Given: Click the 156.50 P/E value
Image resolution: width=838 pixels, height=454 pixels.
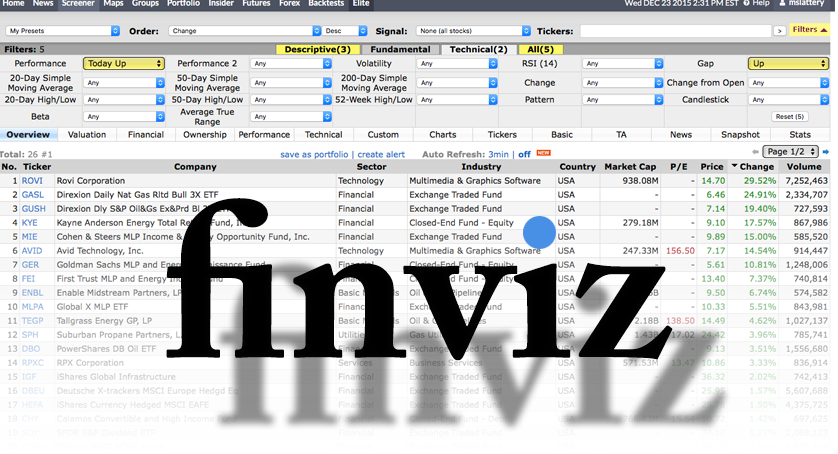Looking at the screenshot, I should [x=680, y=250].
